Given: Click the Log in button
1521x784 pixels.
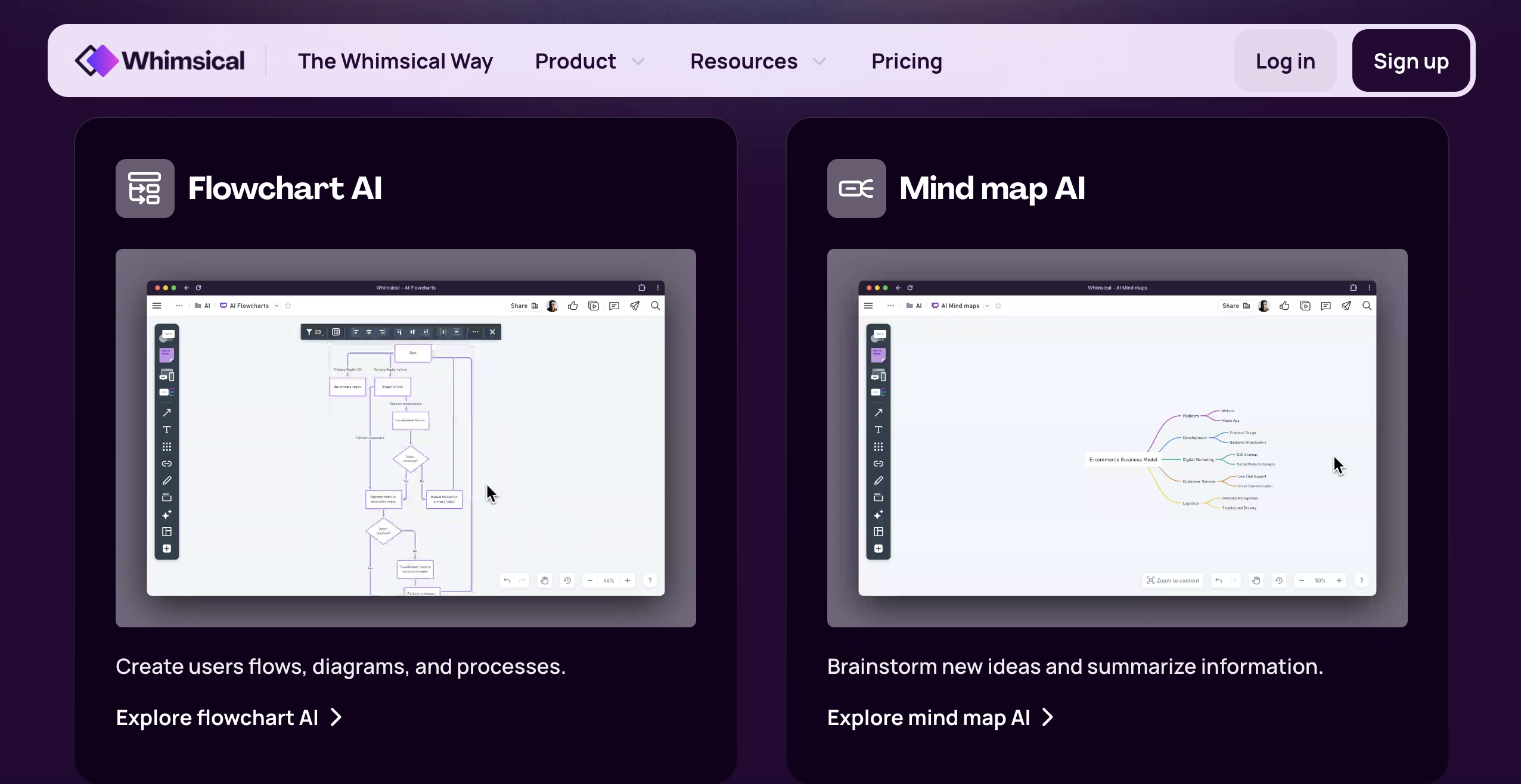Looking at the screenshot, I should click(1285, 61).
